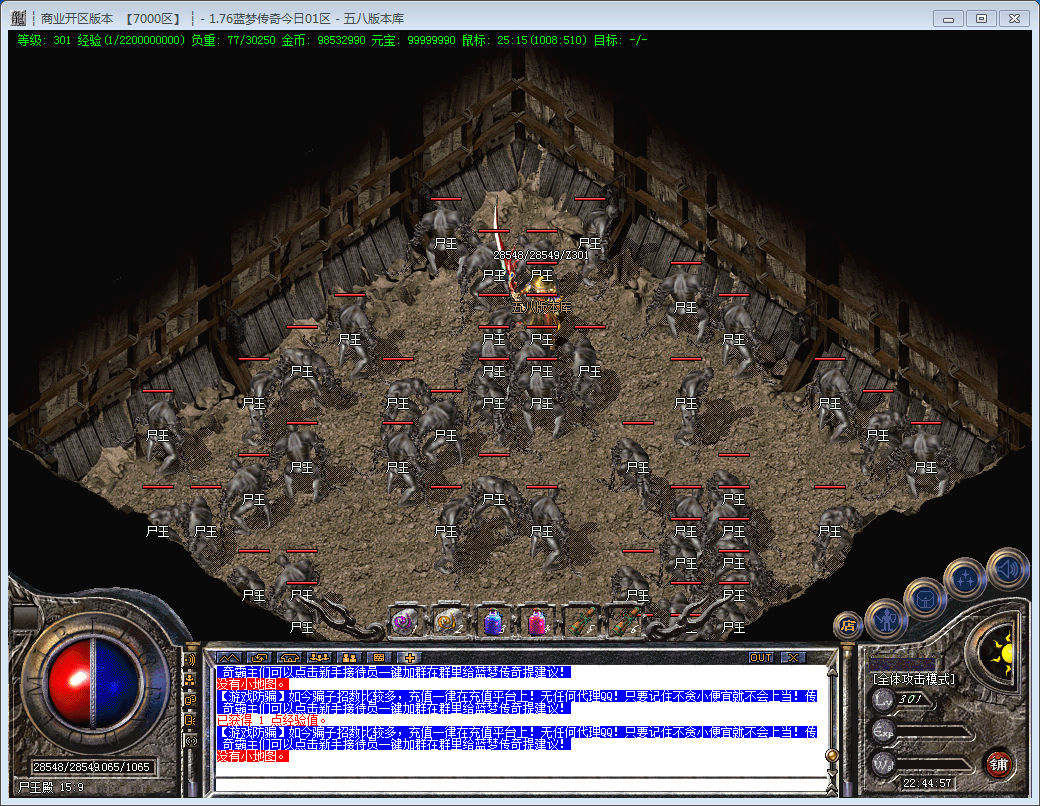Minimize the game window
Viewport: 1040px width, 806px height.
[948, 19]
